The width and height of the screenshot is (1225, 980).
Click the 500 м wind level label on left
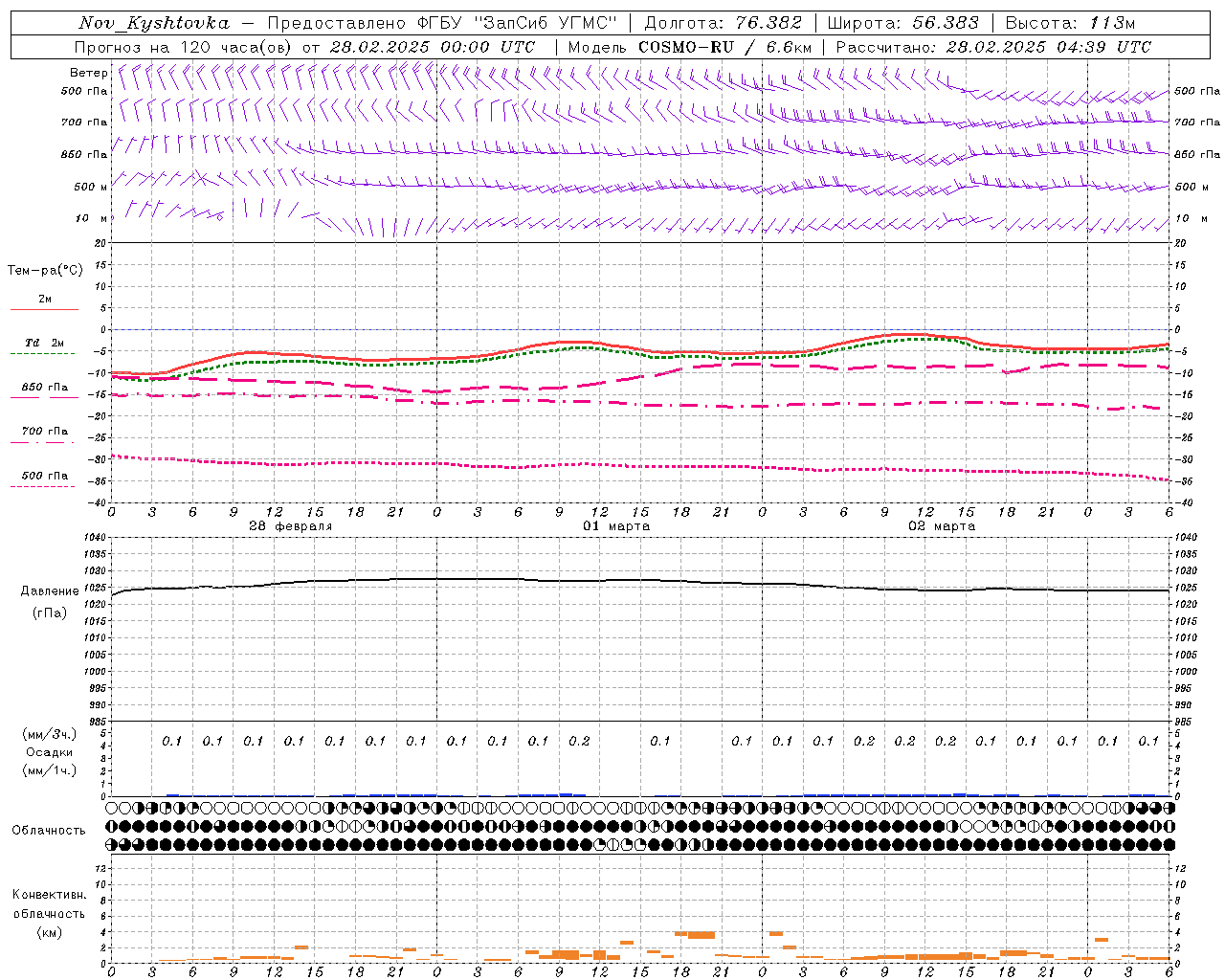click(x=91, y=187)
